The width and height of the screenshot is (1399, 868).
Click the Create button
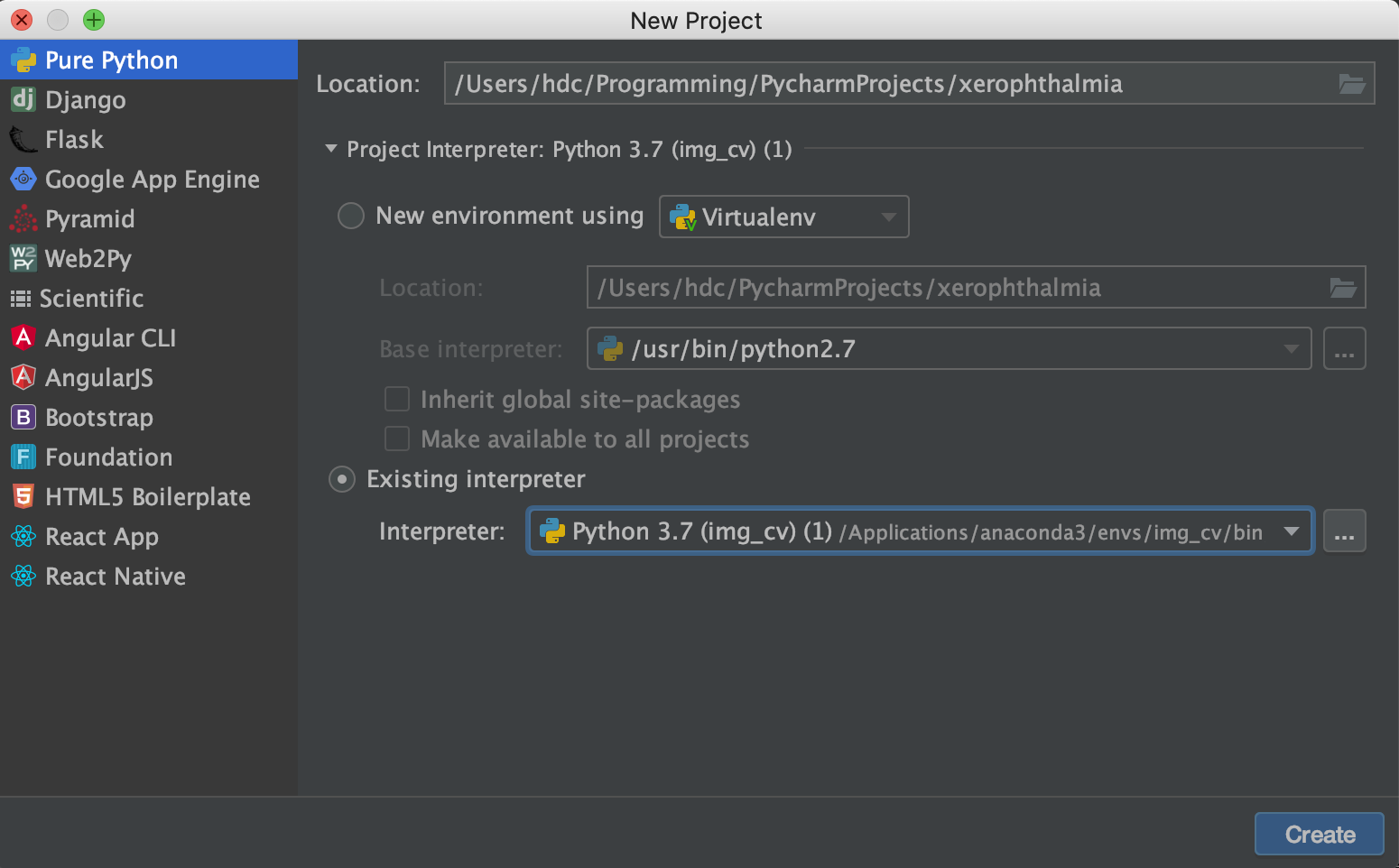(1319, 834)
